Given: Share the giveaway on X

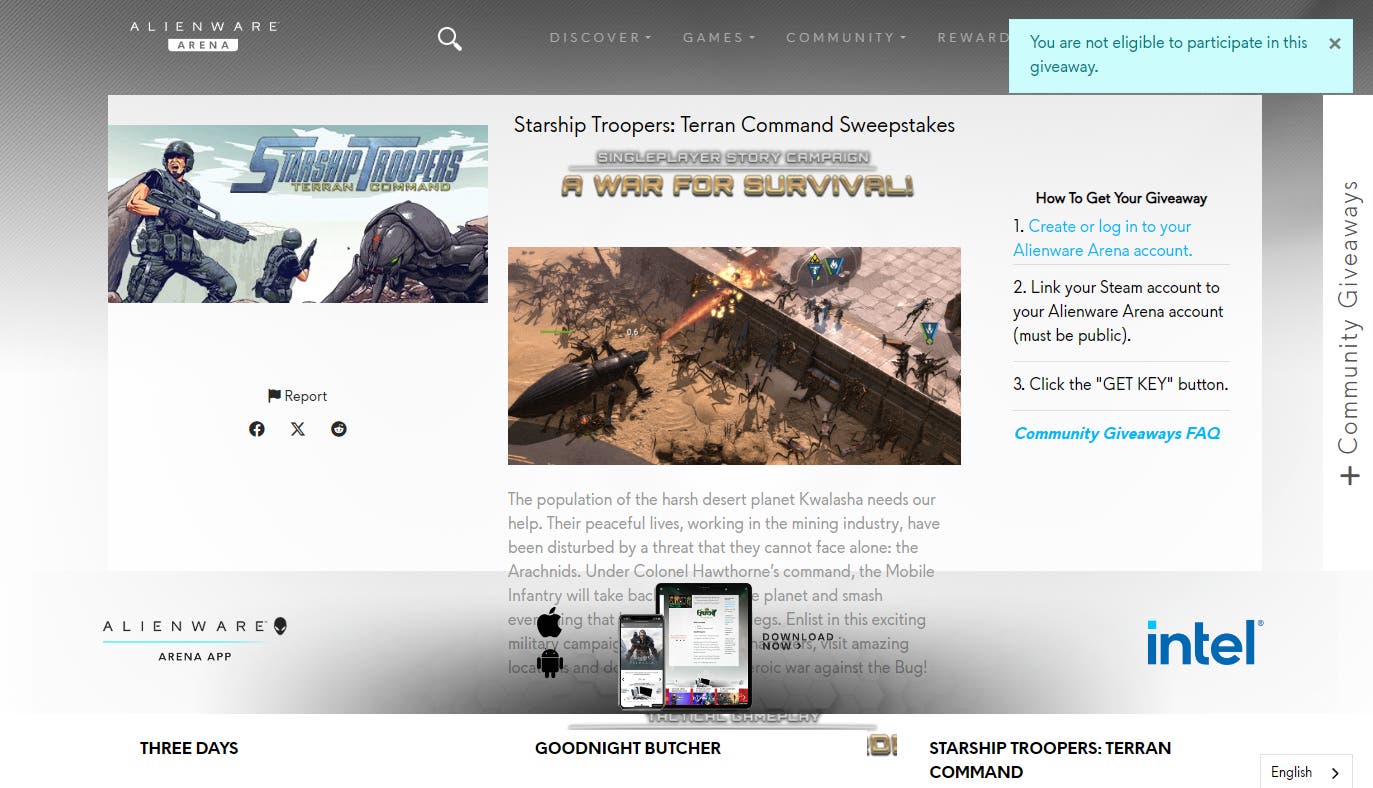Looking at the screenshot, I should pos(298,429).
